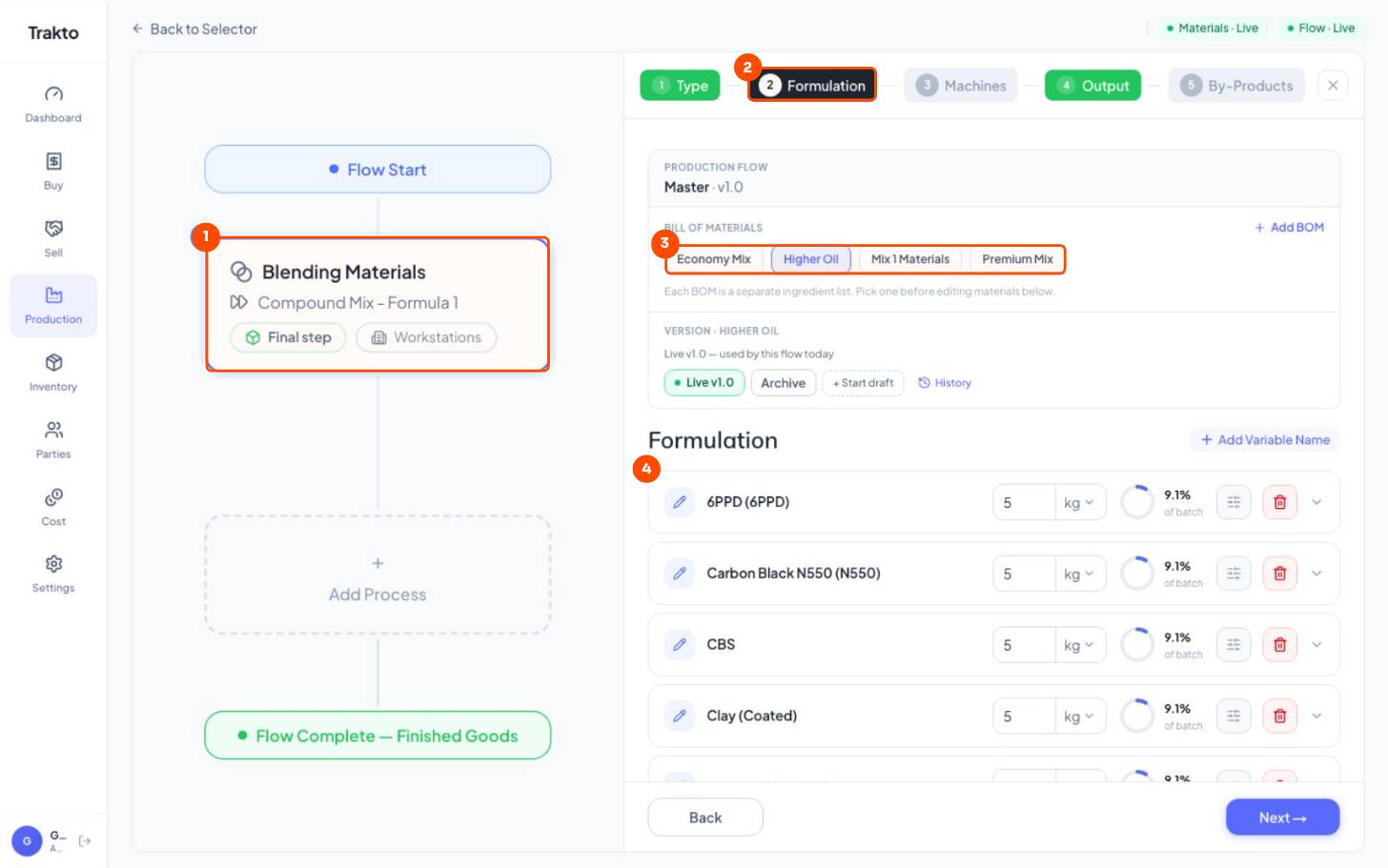The width and height of the screenshot is (1388, 868).
Task: Switch to the Type step tab
Action: point(680,86)
